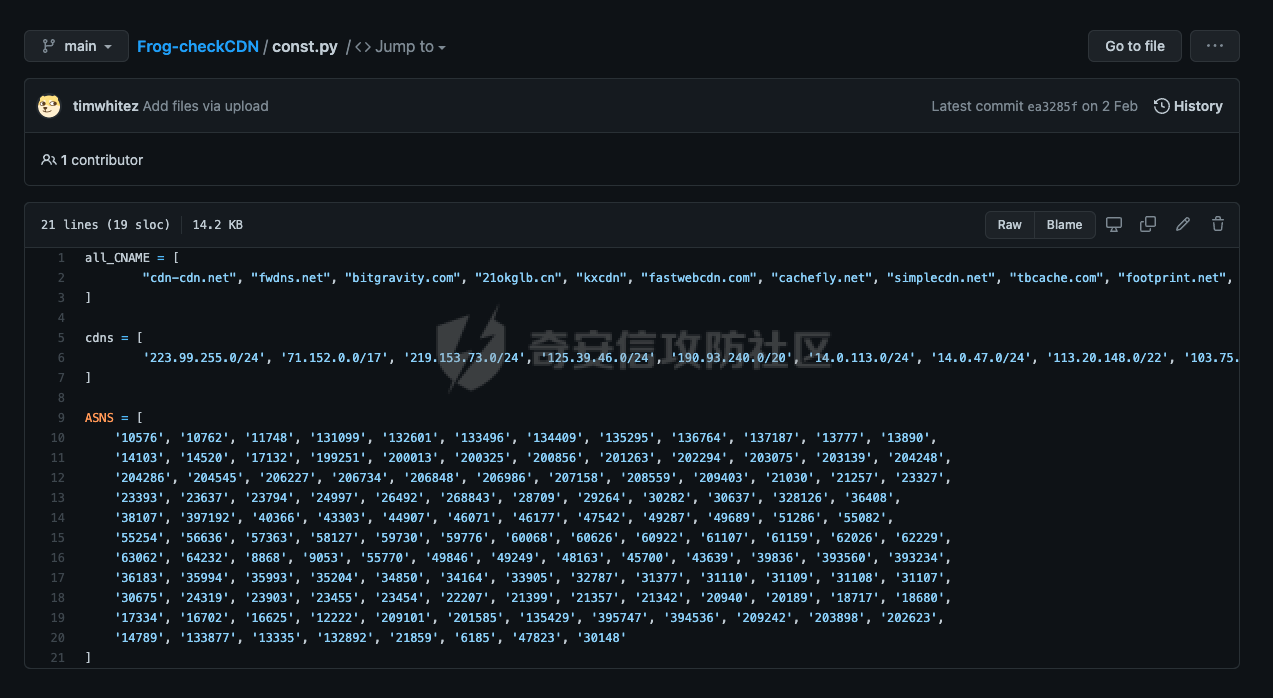The width and height of the screenshot is (1273, 698).
Task: Open the Add files via upload commit message
Action: coord(205,106)
